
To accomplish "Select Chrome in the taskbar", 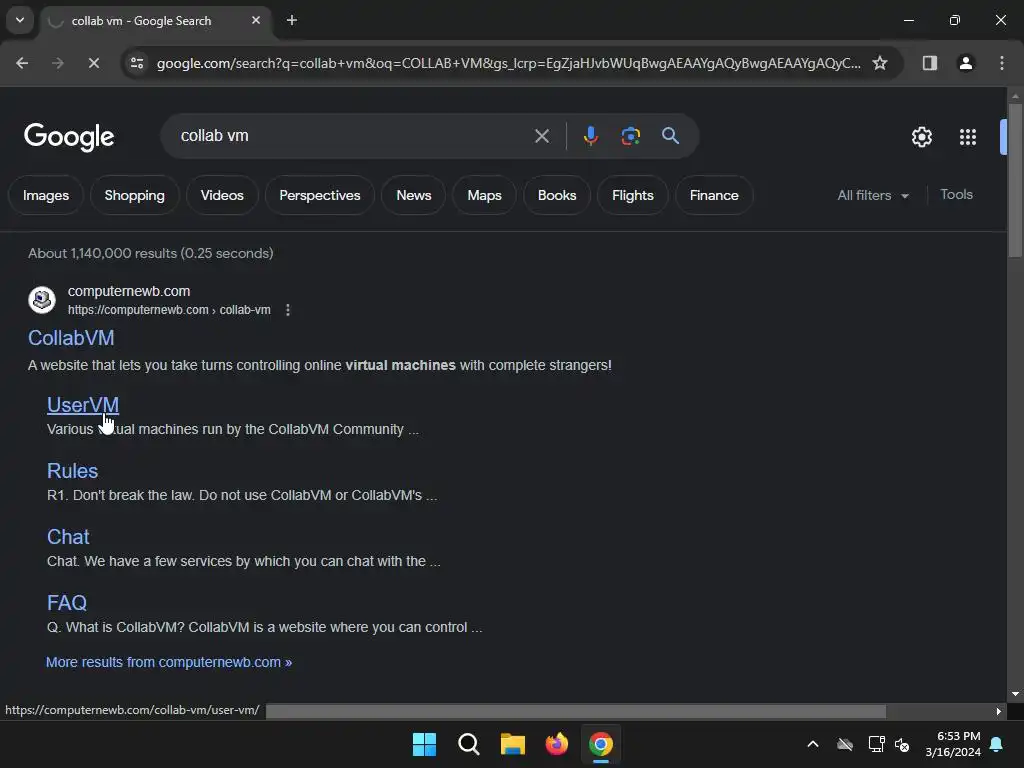I will pos(601,744).
